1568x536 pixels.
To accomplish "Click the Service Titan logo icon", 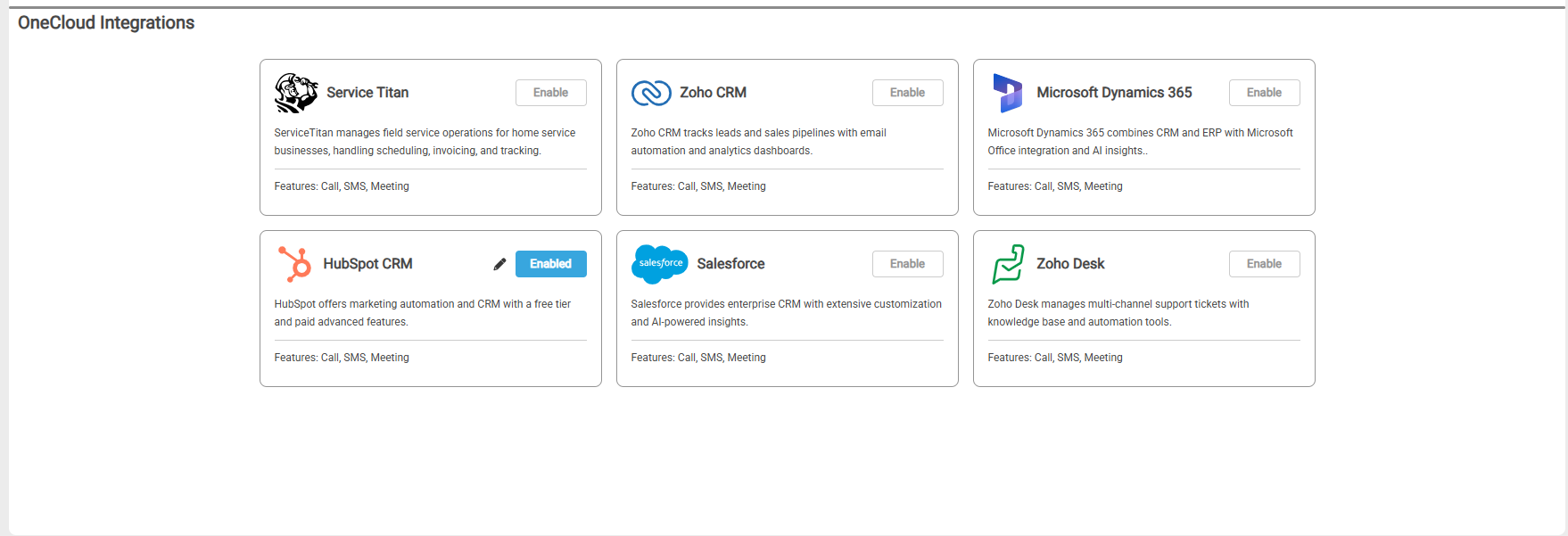I will click(x=296, y=93).
